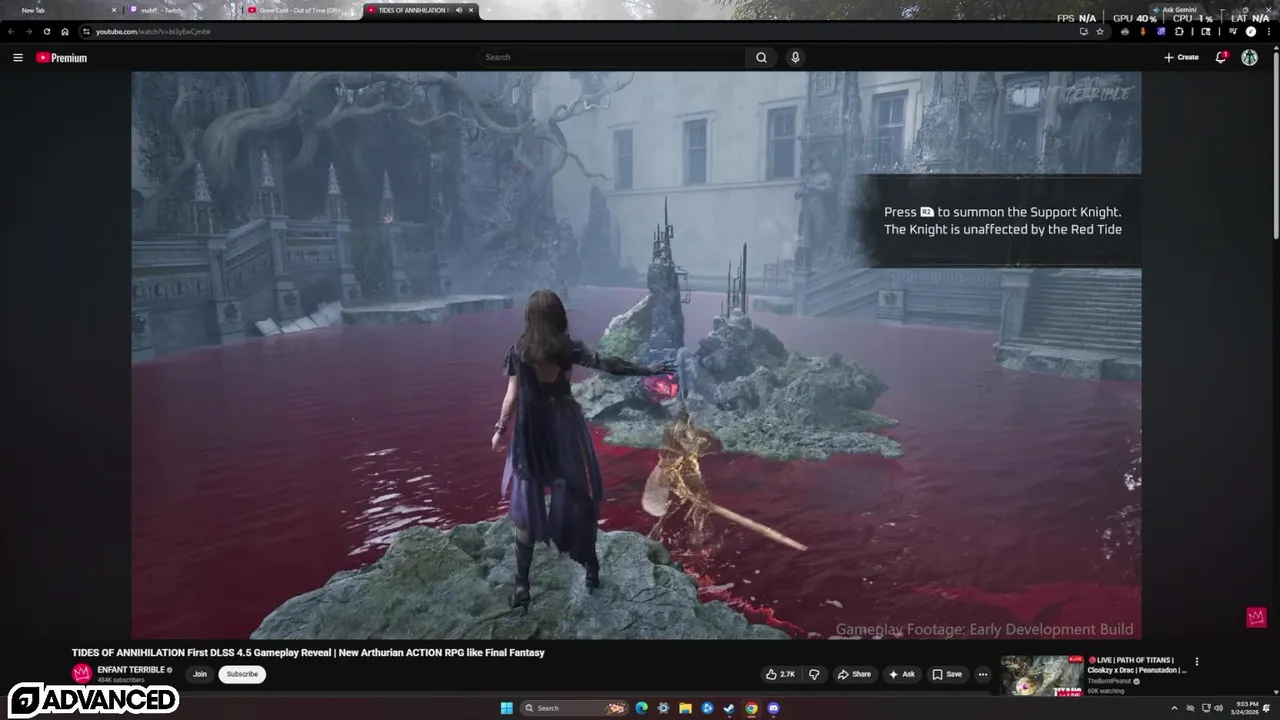Close the New Tab tab
Screen dimensions: 1280x720
[x=114, y=10]
